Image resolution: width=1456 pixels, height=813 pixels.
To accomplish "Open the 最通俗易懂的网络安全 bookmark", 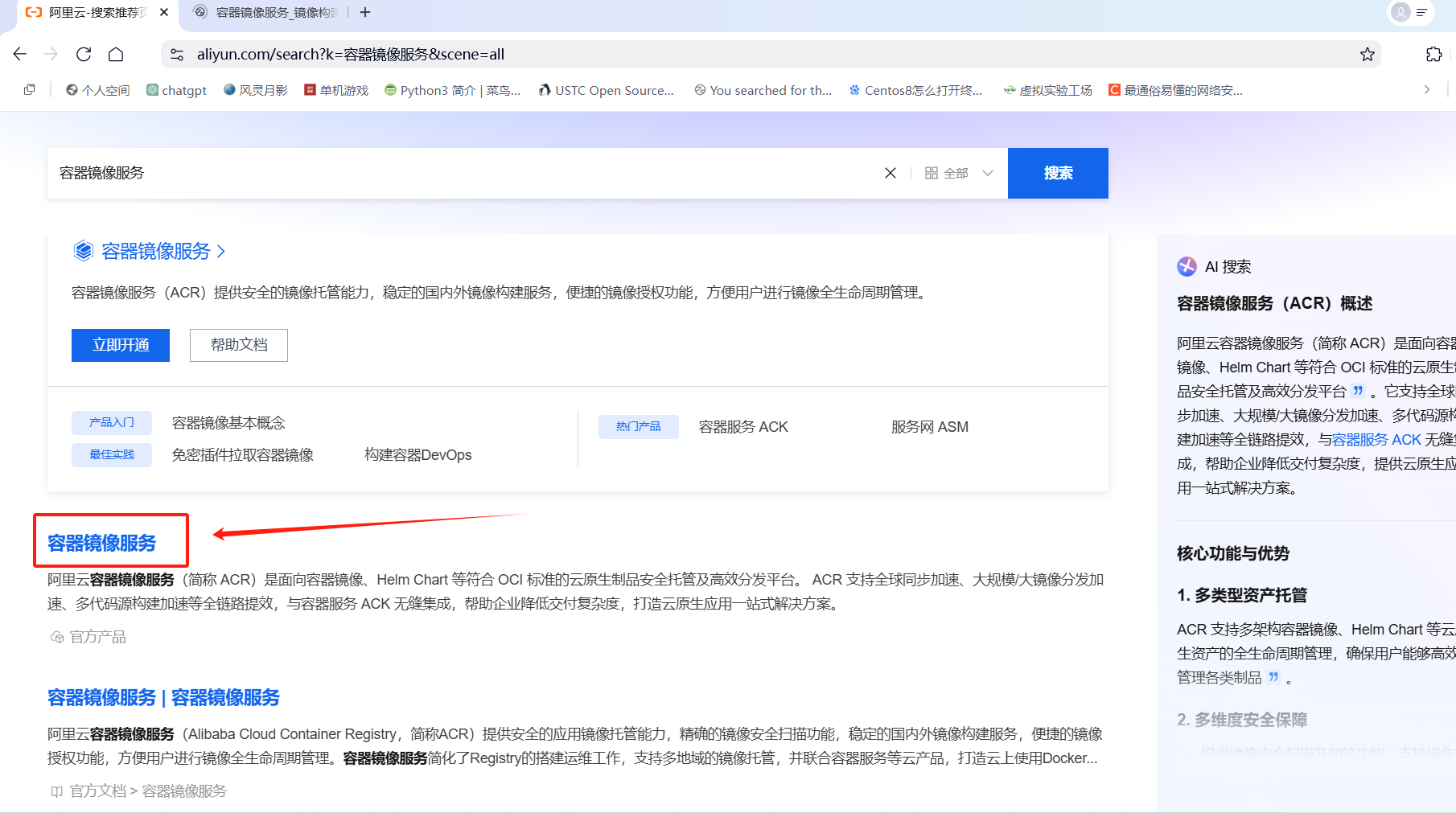I will 1176,90.
